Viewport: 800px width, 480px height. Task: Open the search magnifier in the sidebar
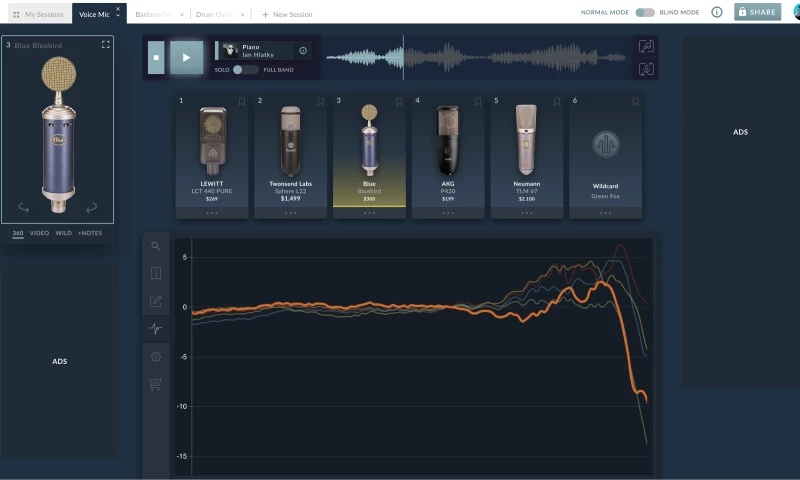point(156,246)
